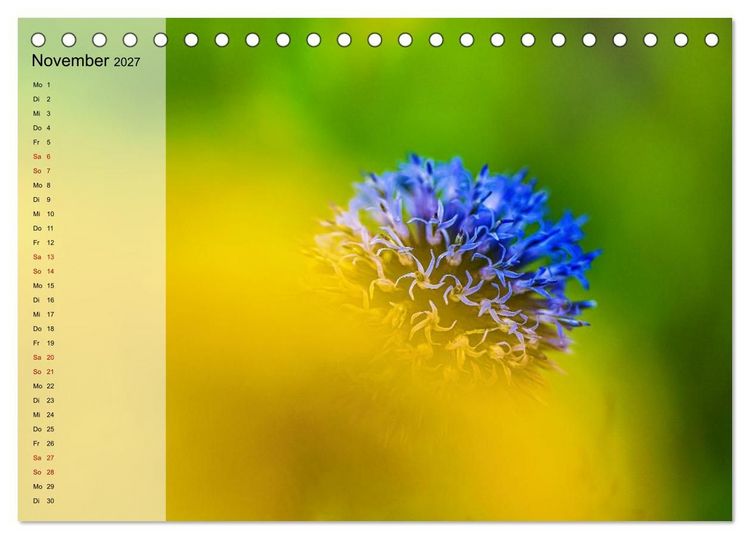Screen dimensions: 750x539
Task: Click Saturday 27 date entry
Action: [44, 458]
